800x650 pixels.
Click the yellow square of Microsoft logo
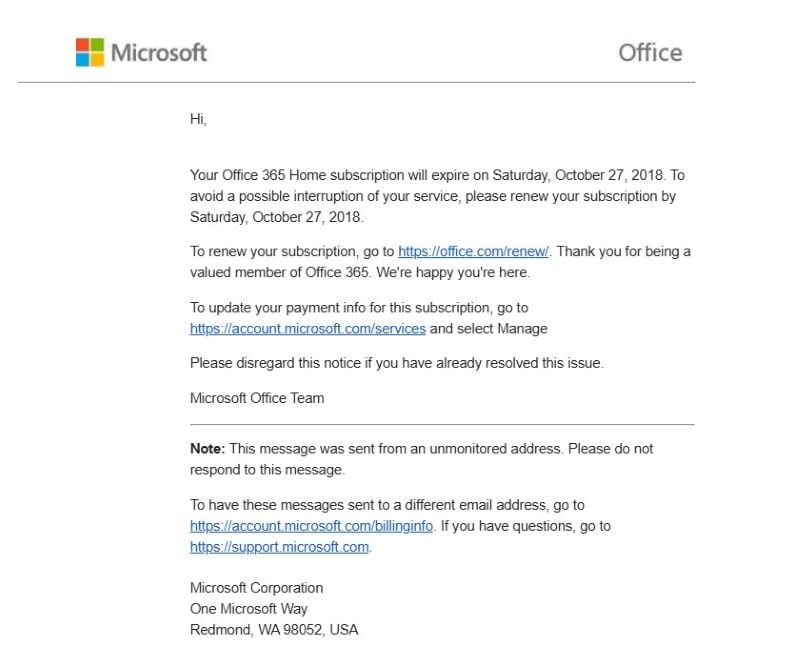pyautogui.click(x=97, y=59)
